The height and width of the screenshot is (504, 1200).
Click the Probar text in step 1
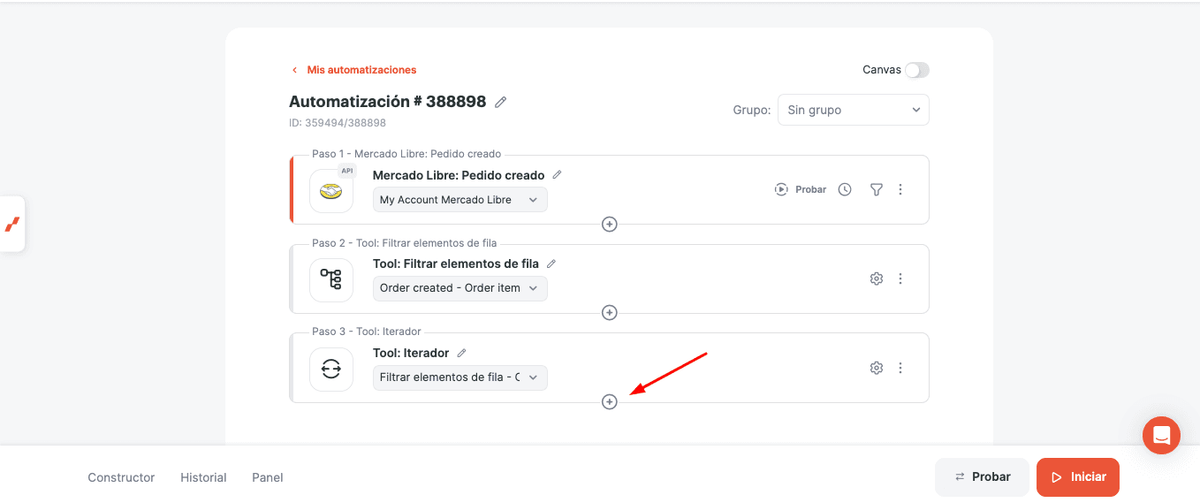click(x=811, y=189)
